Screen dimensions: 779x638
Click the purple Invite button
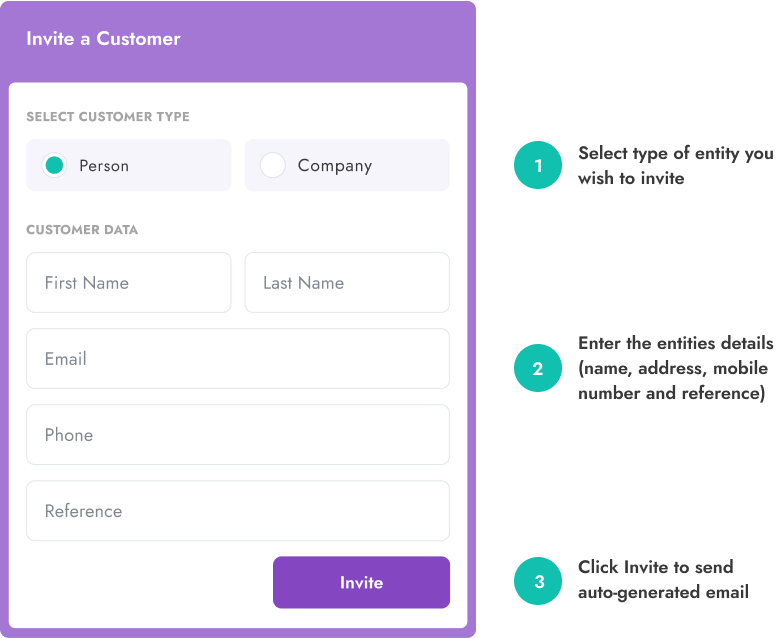(x=361, y=582)
